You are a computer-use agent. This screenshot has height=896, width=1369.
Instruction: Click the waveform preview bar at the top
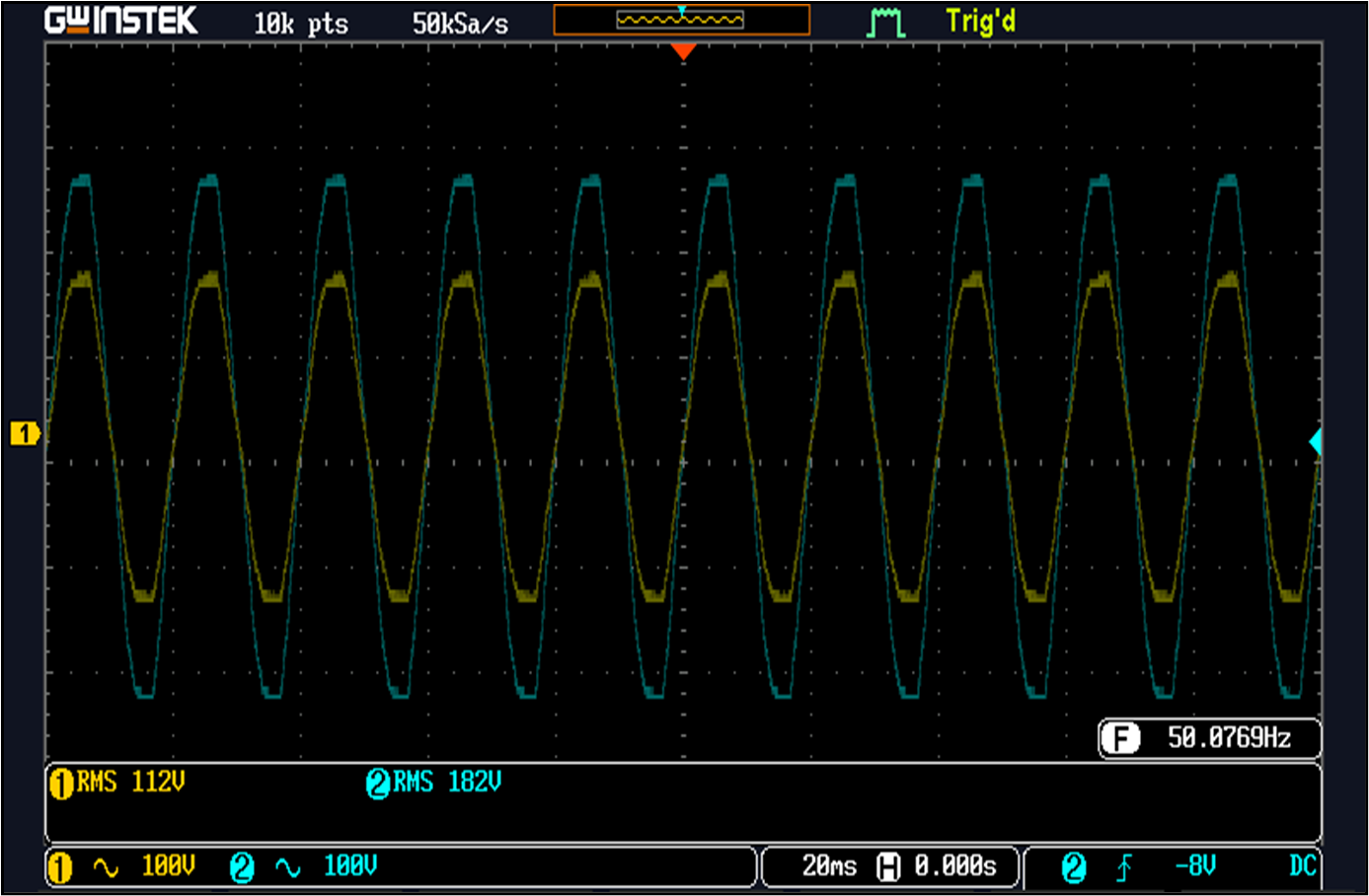coord(682,19)
